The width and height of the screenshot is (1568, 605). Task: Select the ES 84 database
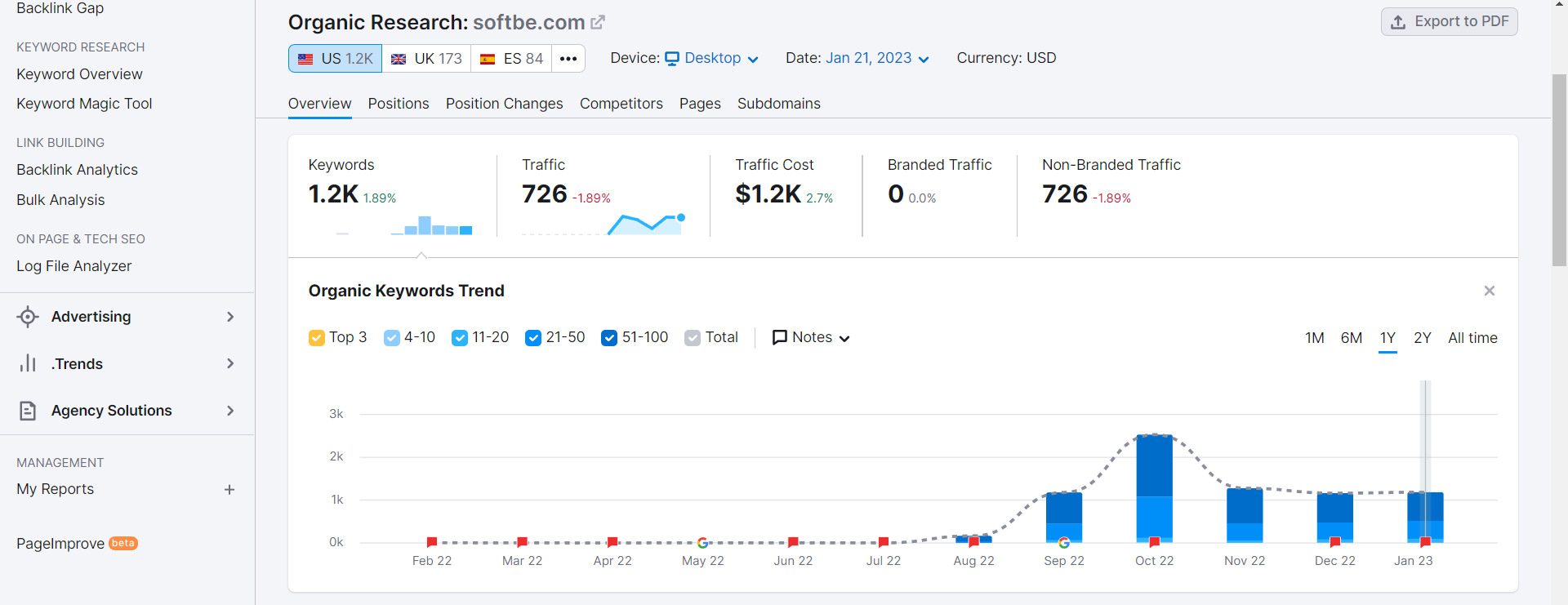coord(511,59)
